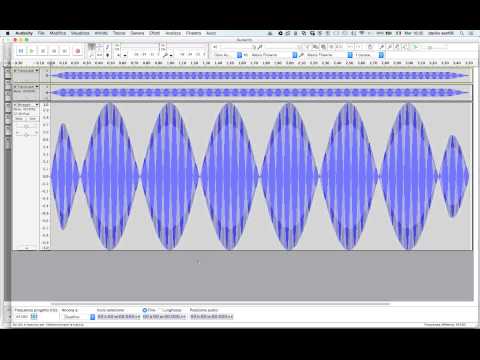The height and width of the screenshot is (360, 480).
Task: Close the second track with its X button
Action: pos(15,87)
